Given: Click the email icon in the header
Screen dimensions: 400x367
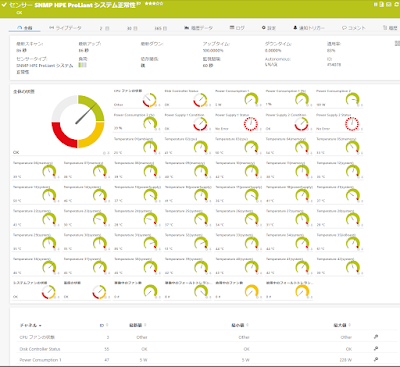Looking at the screenshot, I should click(388, 4).
